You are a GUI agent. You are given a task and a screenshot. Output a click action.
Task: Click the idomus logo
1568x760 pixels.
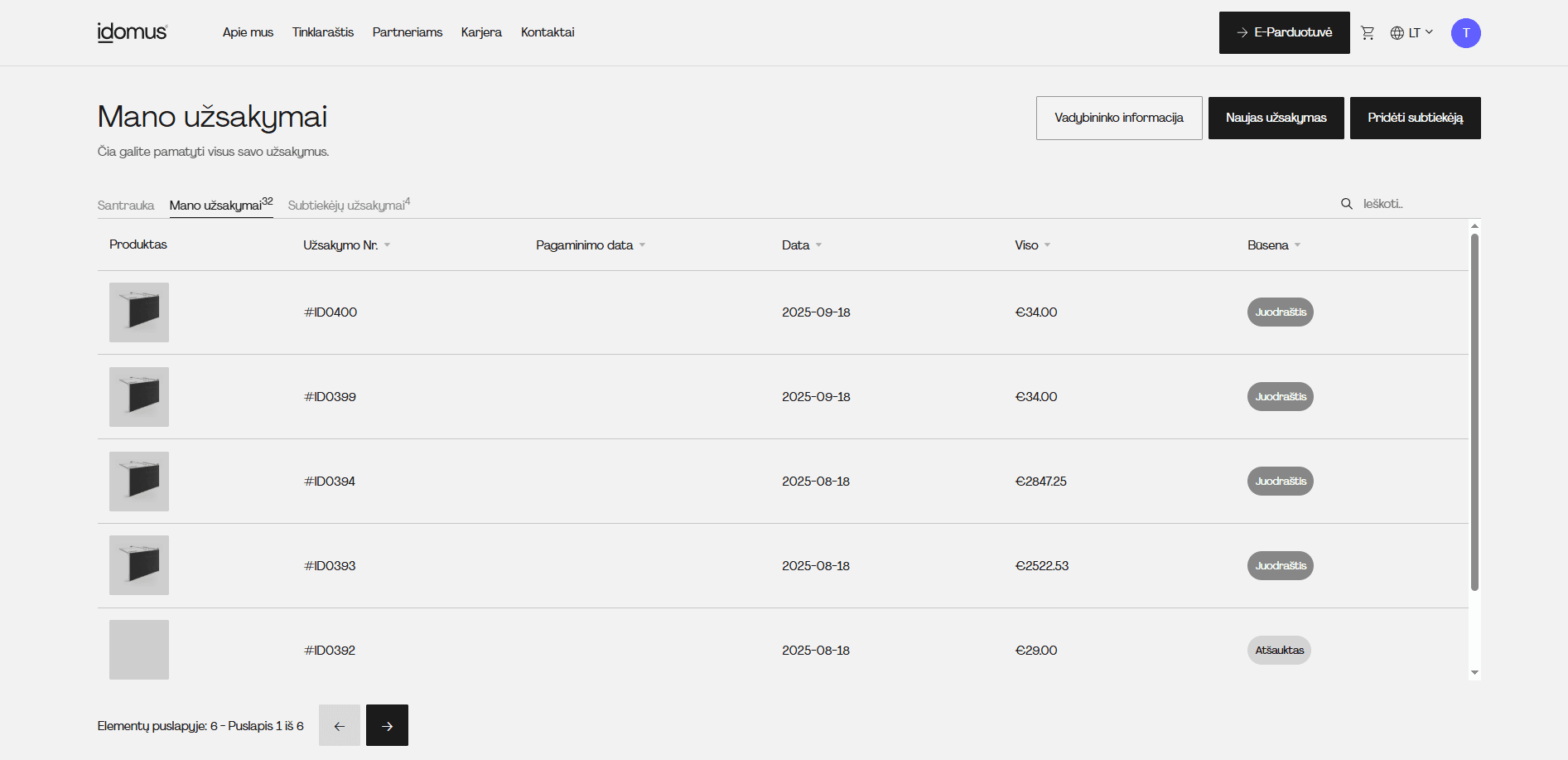coord(133,32)
